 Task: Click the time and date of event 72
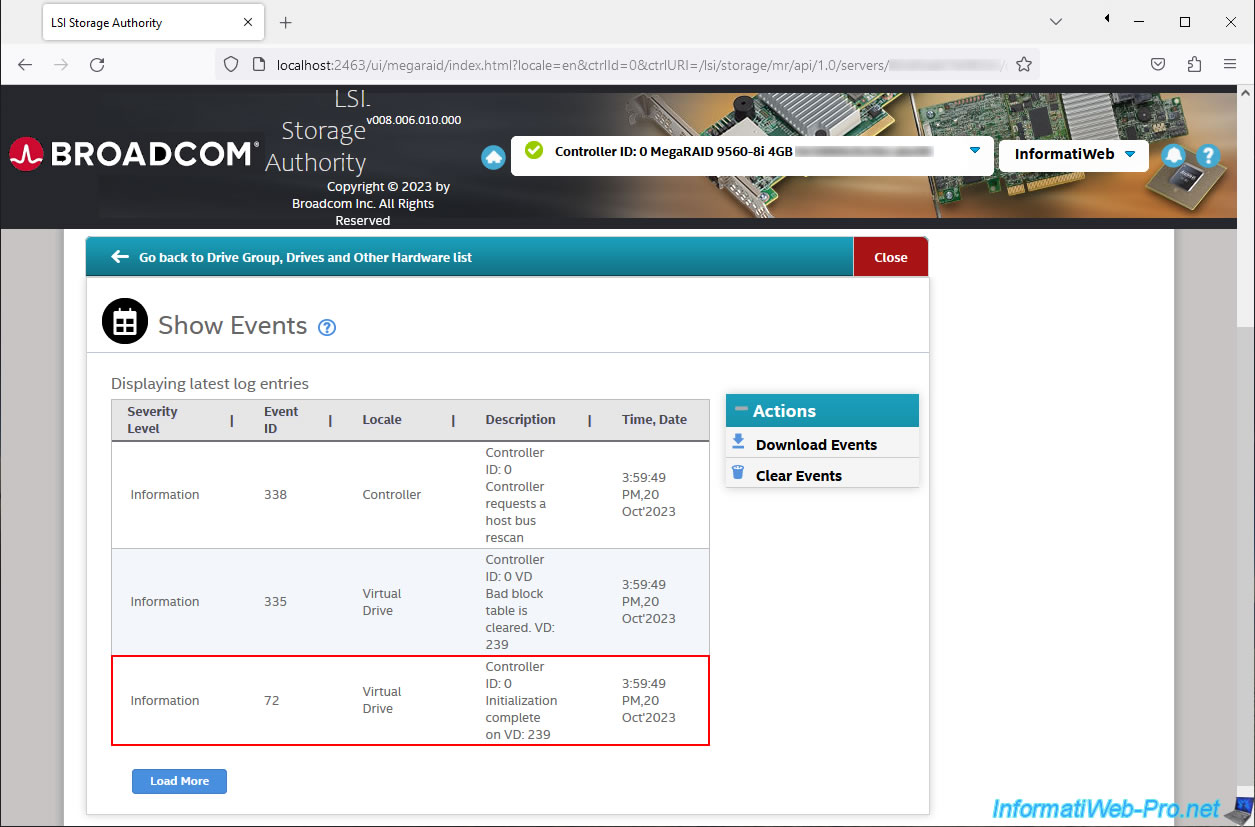[649, 701]
